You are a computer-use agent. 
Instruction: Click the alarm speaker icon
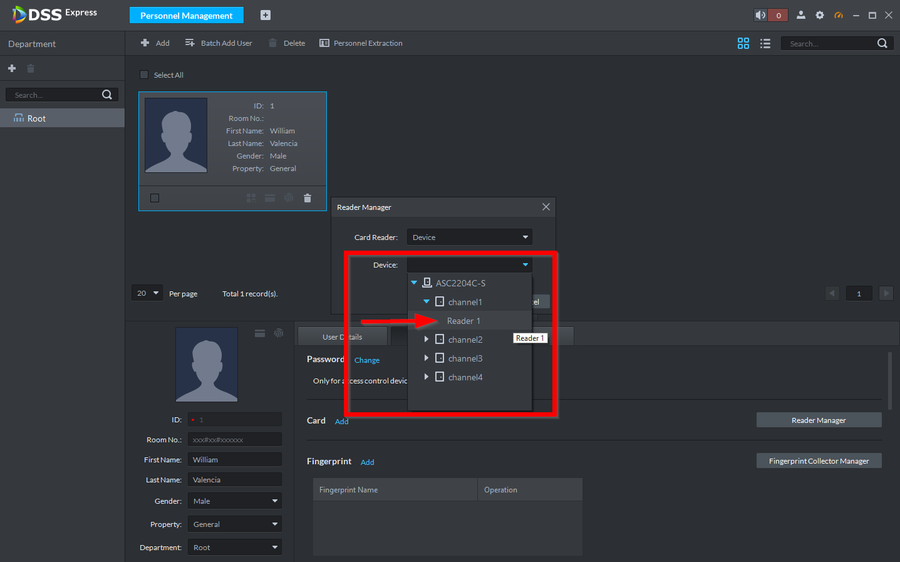click(761, 16)
